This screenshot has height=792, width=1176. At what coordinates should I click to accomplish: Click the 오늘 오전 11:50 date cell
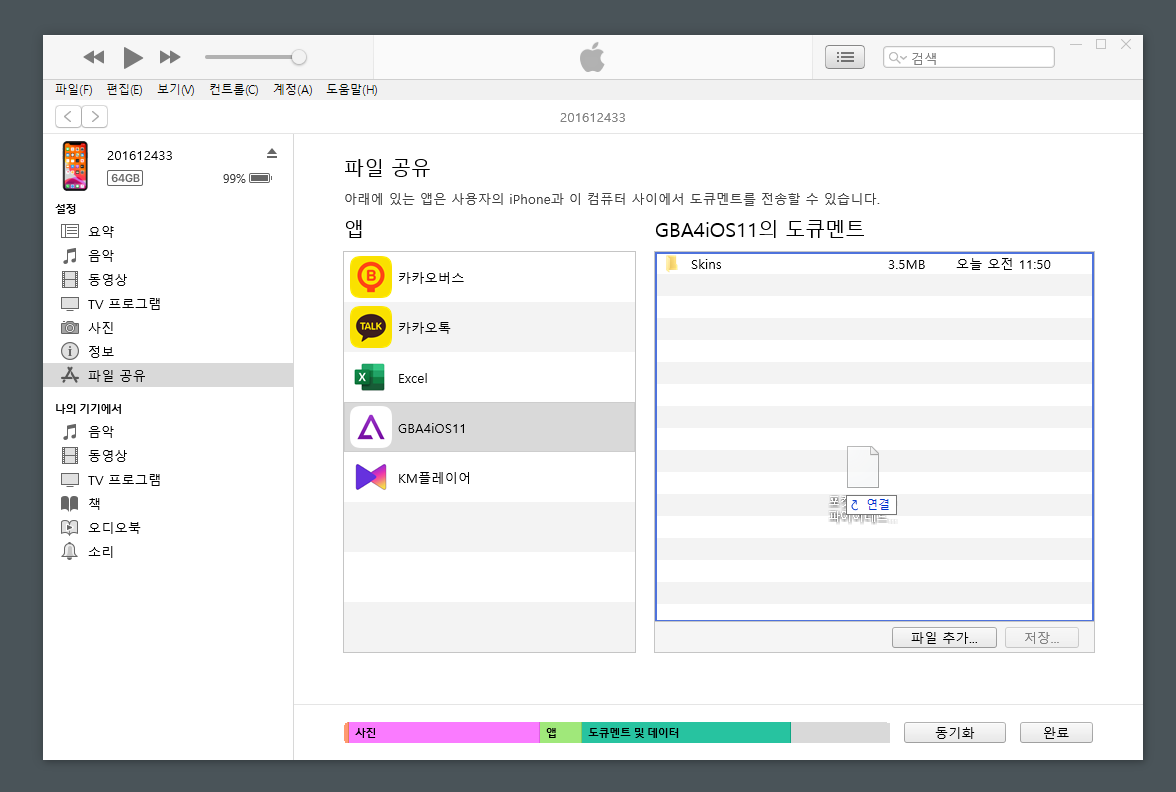(1003, 264)
